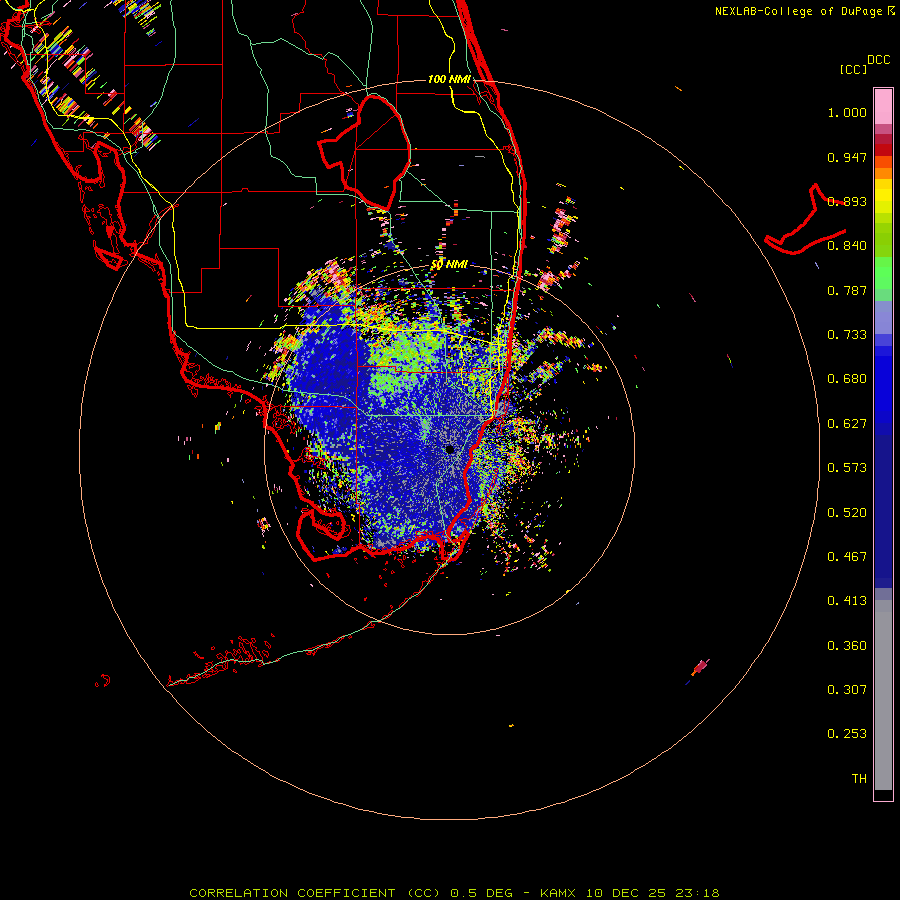Click the 50 NMI range ring label
Screen dimensions: 900x900
click(x=449, y=265)
